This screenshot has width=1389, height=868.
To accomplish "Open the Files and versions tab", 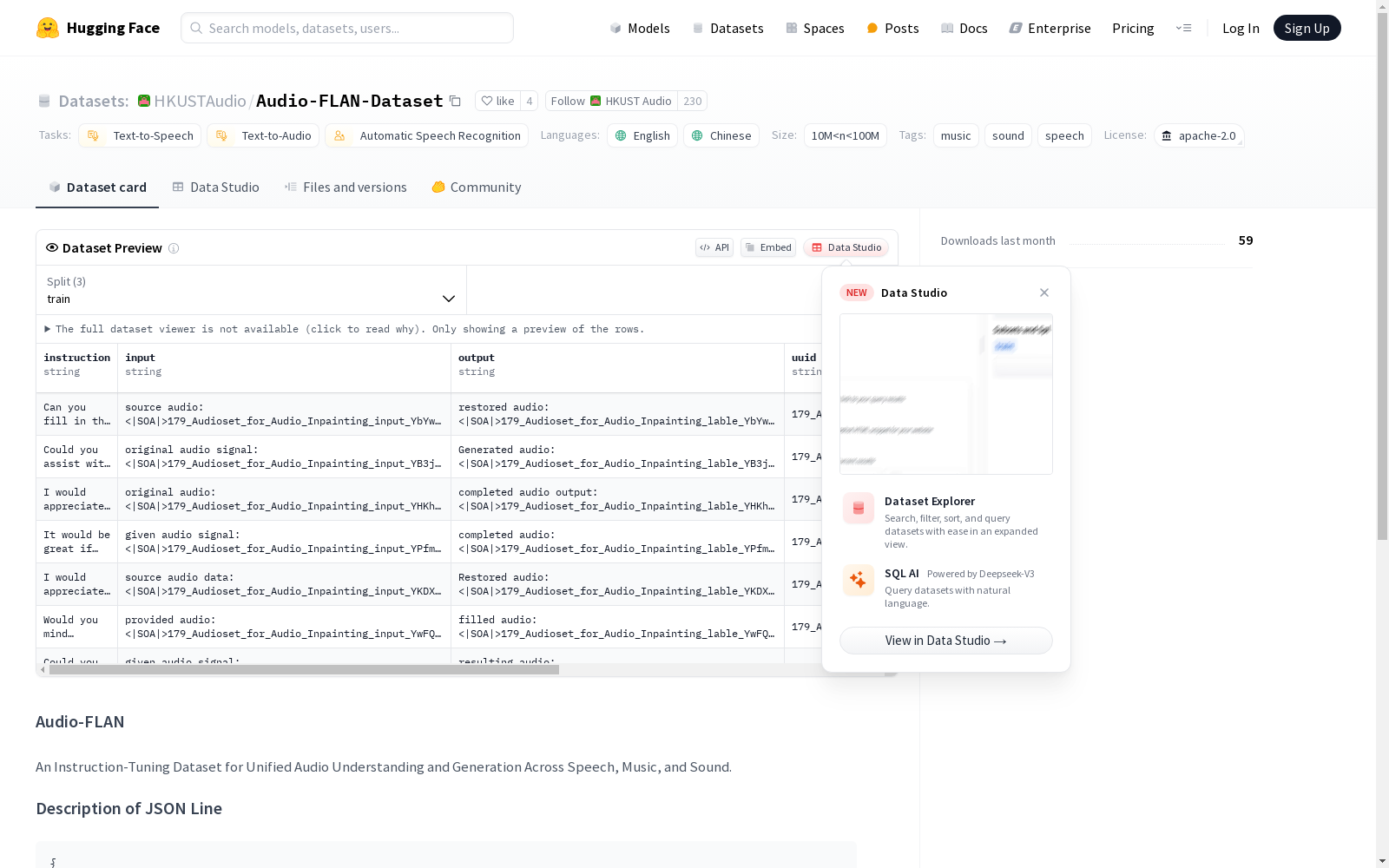I will [346, 187].
